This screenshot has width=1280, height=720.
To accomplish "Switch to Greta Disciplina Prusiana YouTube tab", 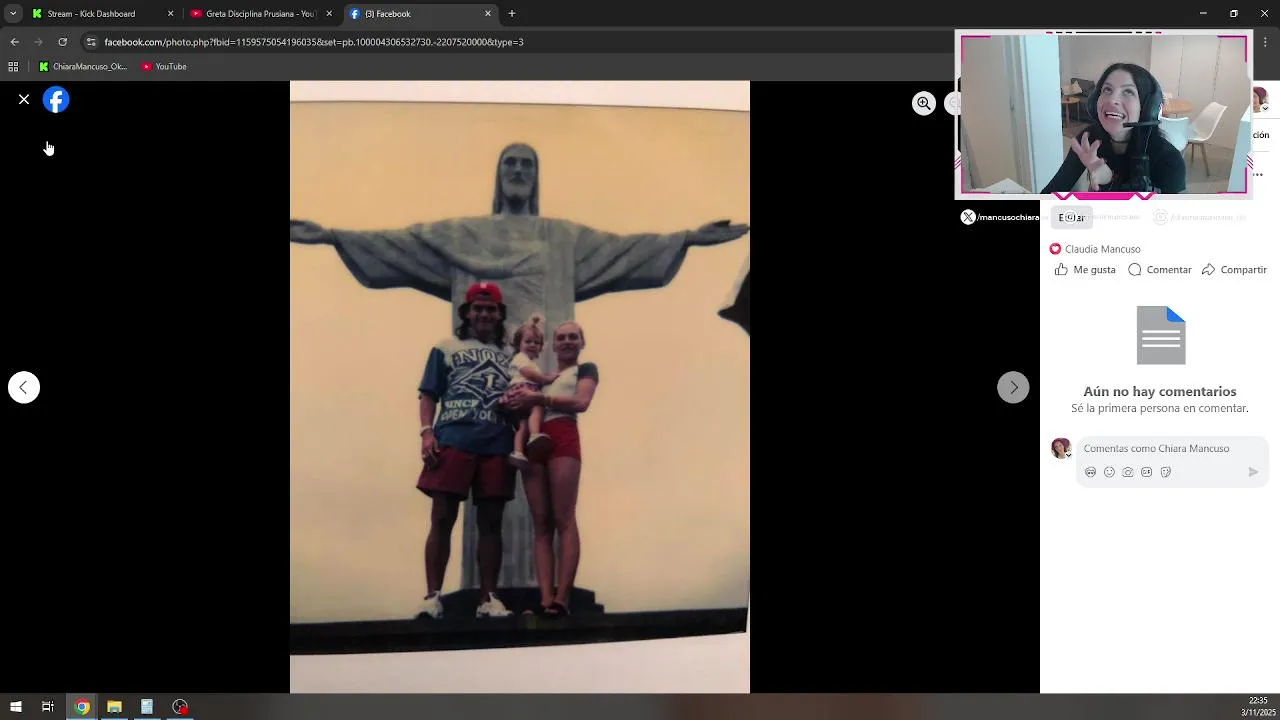I will point(260,14).
